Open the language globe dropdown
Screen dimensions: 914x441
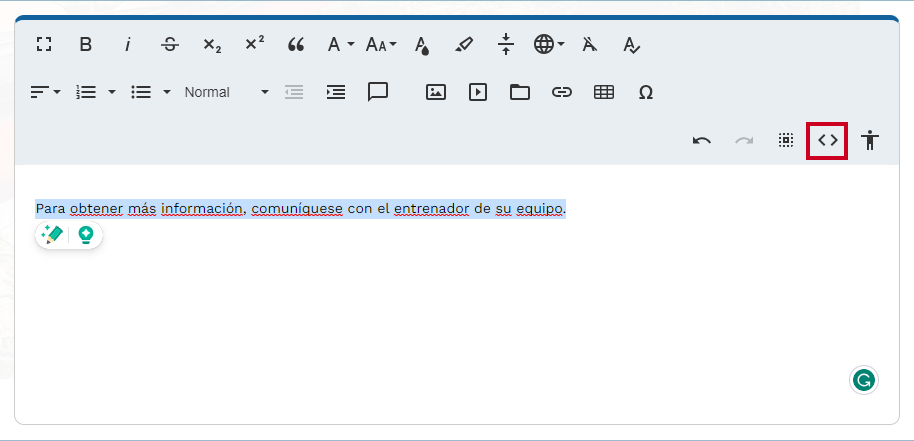549,44
